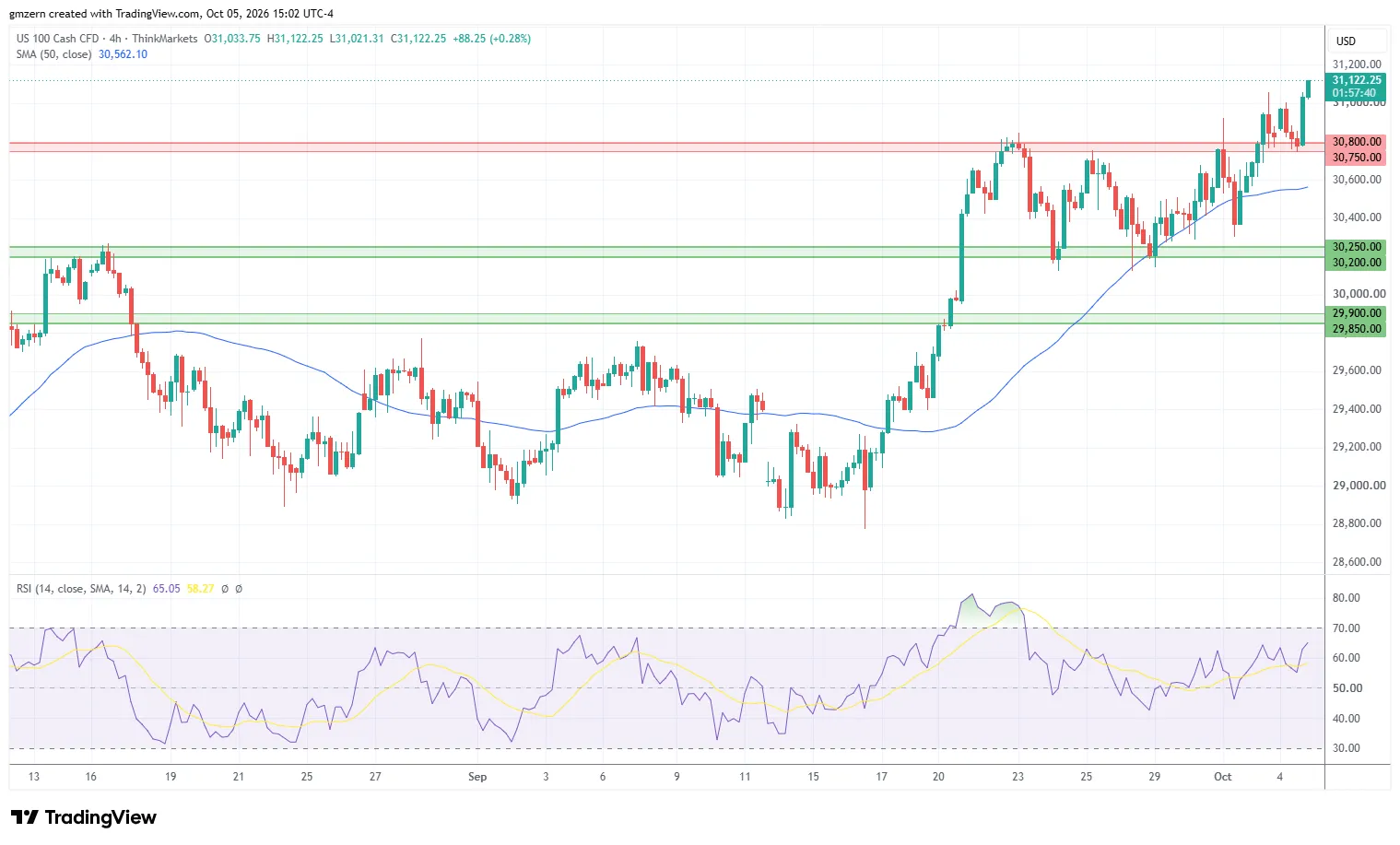
Task: Click the yellow RSI average value 58.27
Action: click(201, 589)
